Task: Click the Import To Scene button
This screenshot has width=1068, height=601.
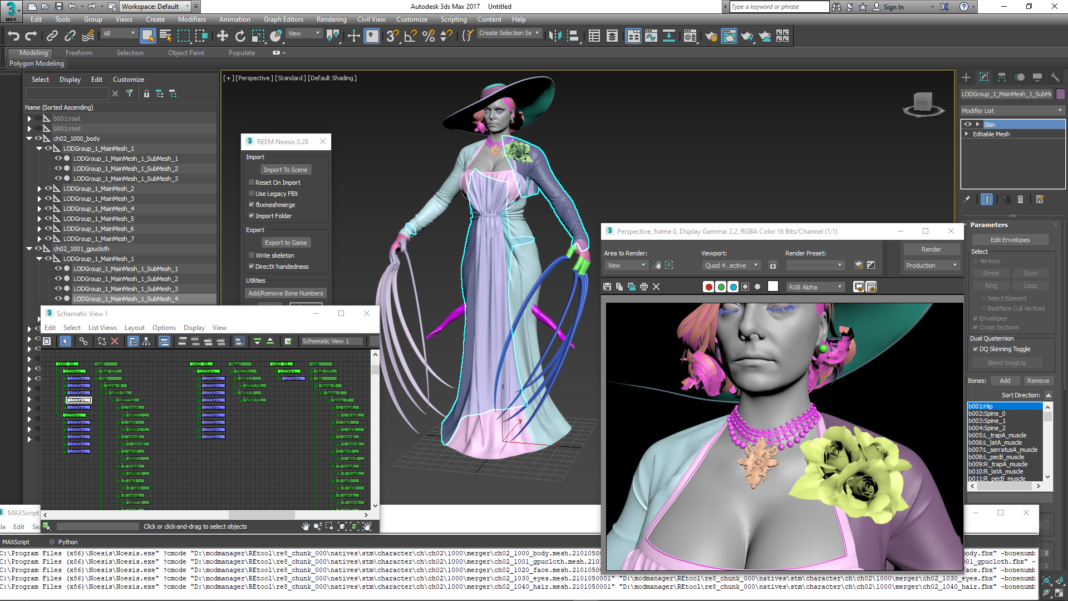Action: [285, 170]
